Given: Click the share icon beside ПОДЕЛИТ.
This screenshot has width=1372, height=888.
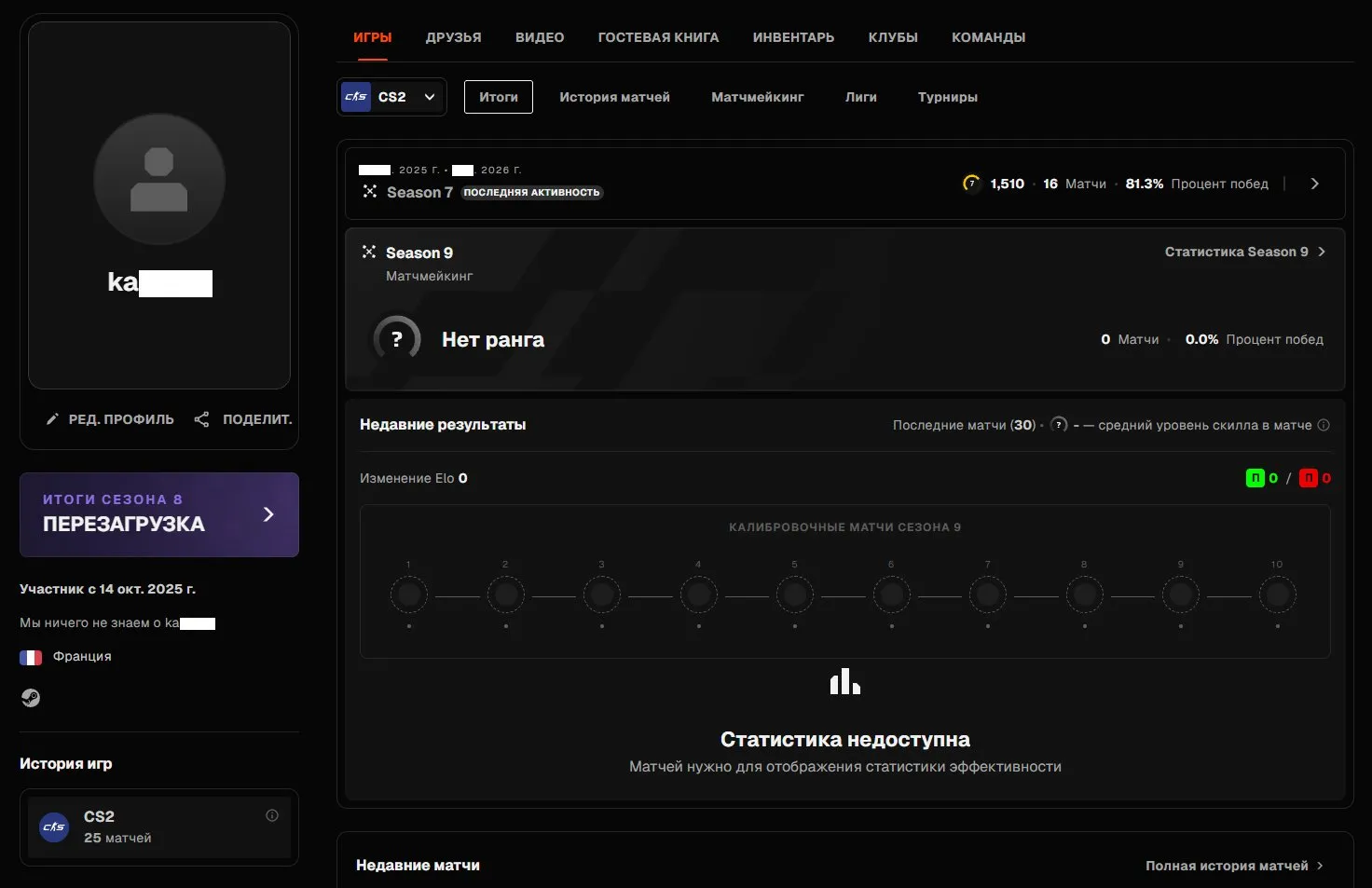Looking at the screenshot, I should point(201,419).
